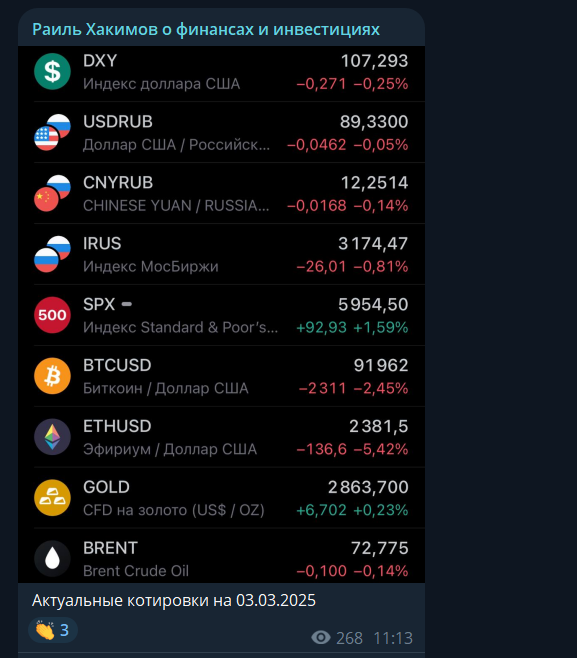Click the CNYRUB China-Russia flags icon
Viewport: 577px width, 658px height.
(x=52, y=193)
